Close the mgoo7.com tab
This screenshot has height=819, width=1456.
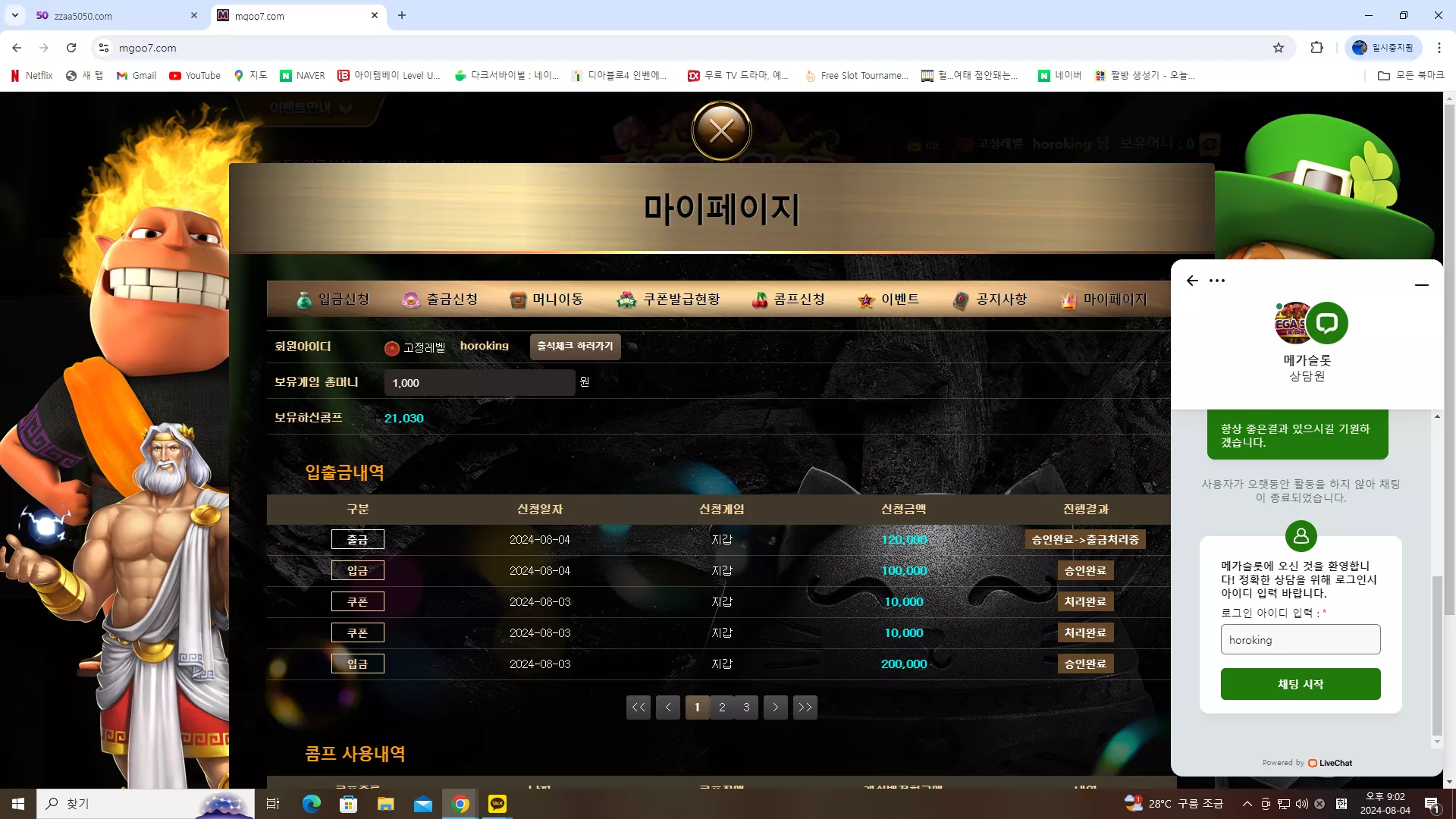coord(375,15)
